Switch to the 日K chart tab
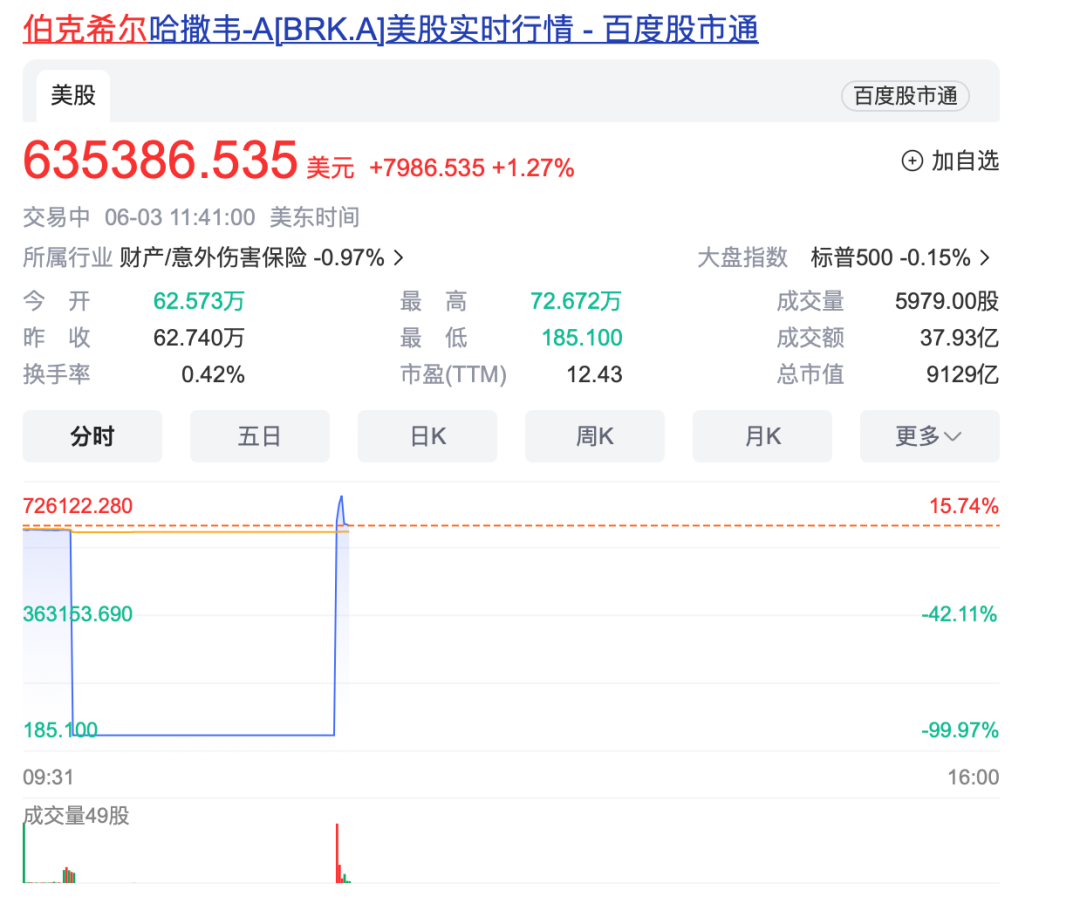Viewport: 1080px width, 904px height. click(x=427, y=436)
